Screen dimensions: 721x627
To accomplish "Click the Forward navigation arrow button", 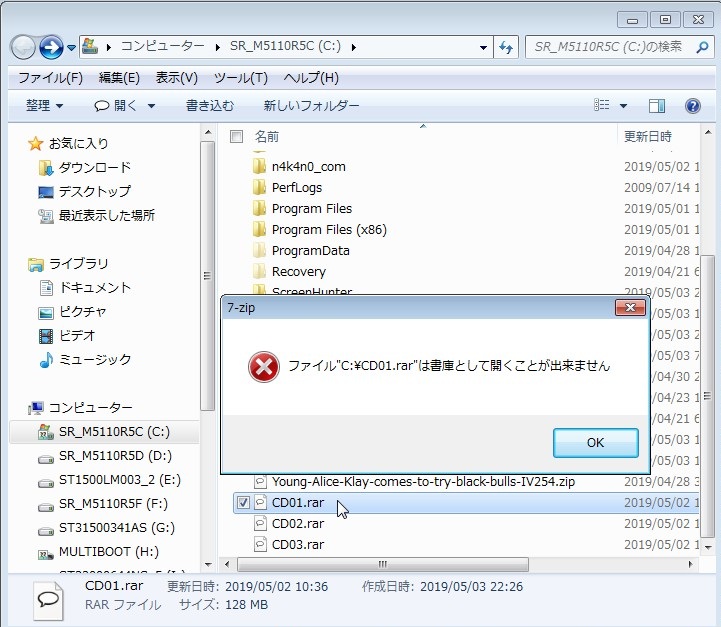I will point(51,47).
